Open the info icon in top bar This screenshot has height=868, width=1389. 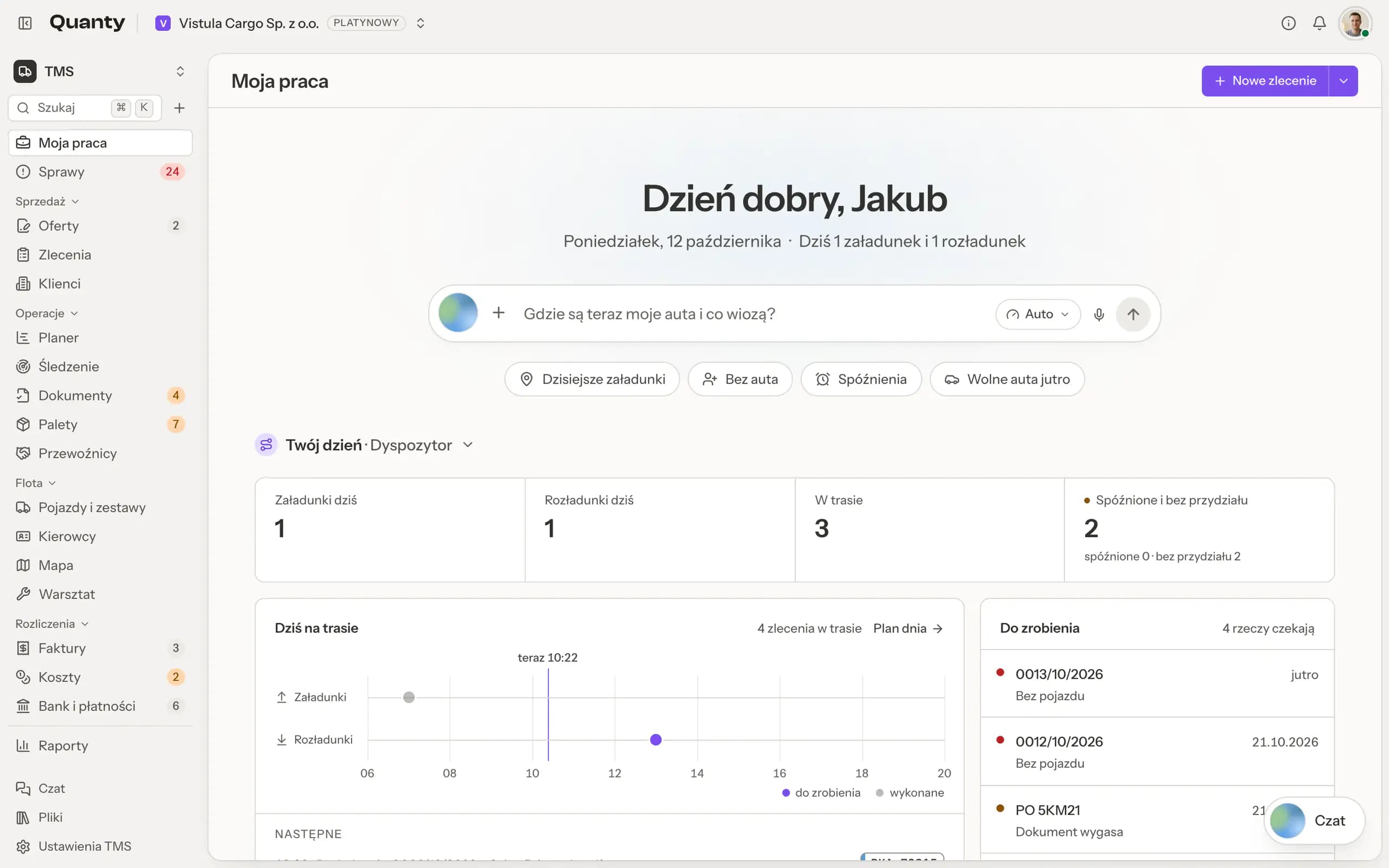click(x=1289, y=23)
